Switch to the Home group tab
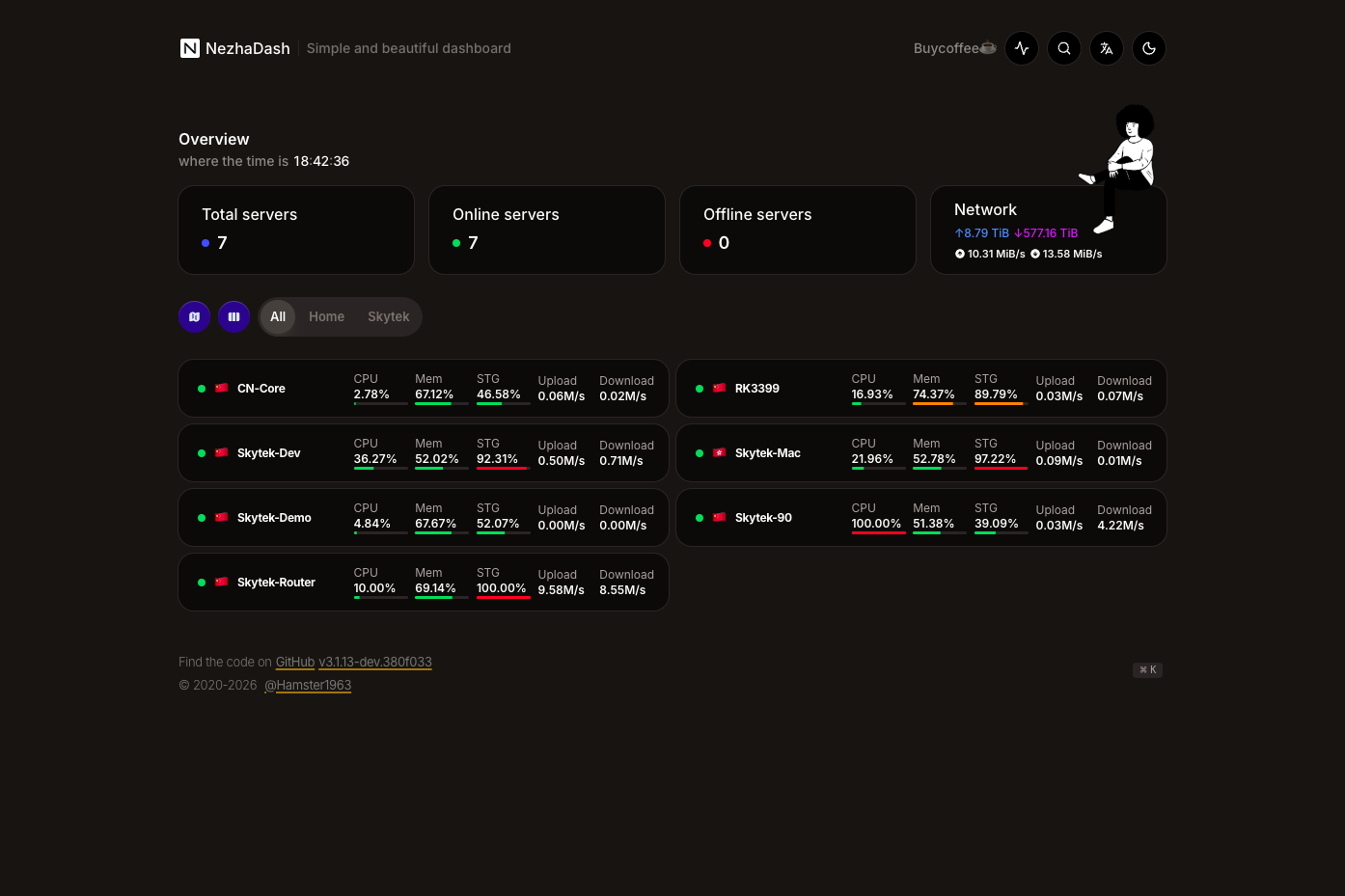This screenshot has height=896, width=1345. pyautogui.click(x=326, y=316)
